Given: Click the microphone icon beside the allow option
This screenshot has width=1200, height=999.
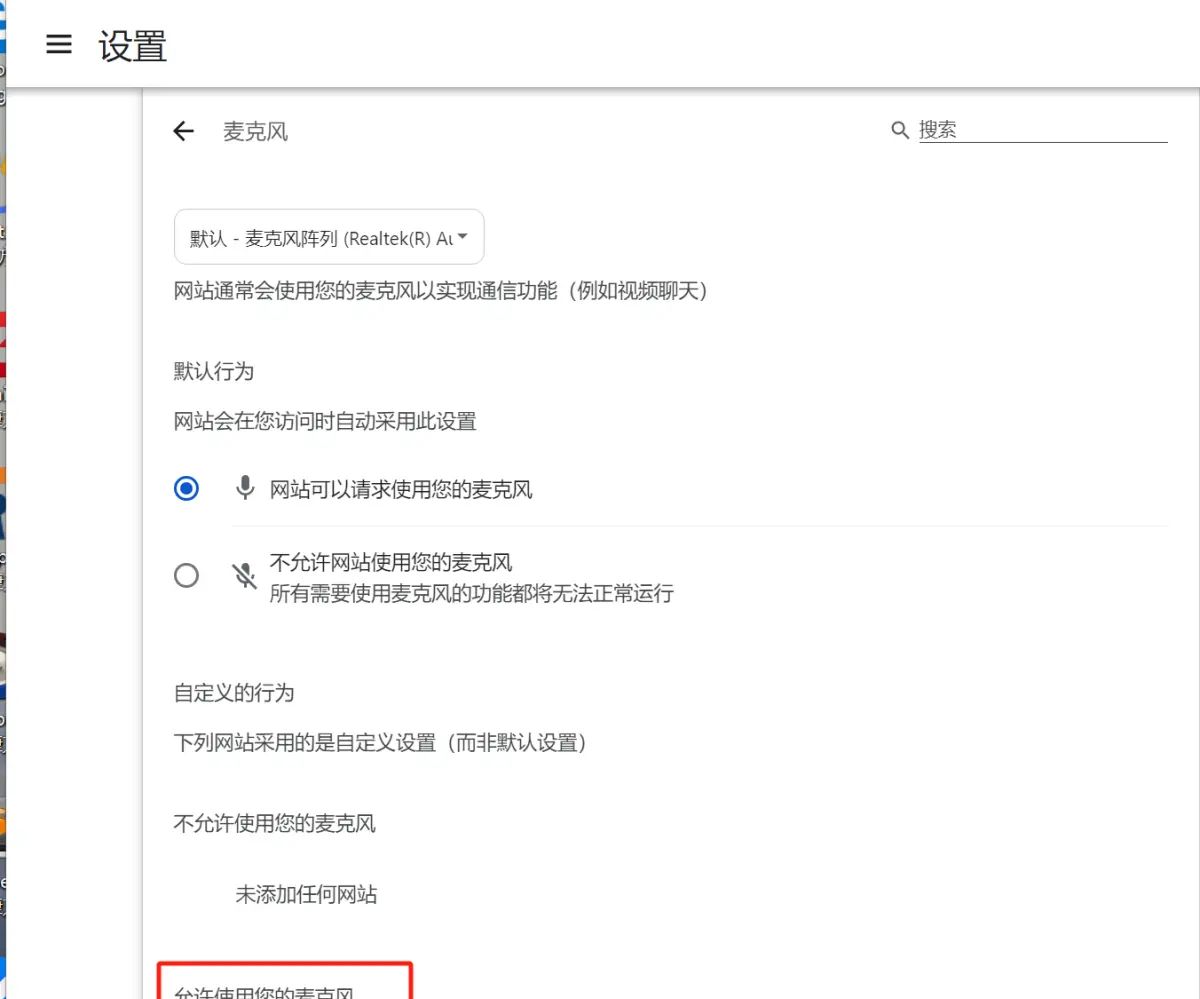Looking at the screenshot, I should point(245,489).
